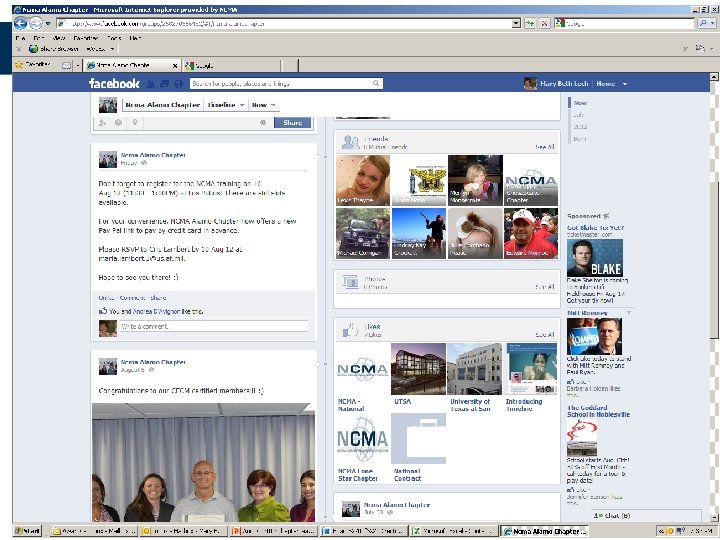720x540 pixels.
Task: Click the green Refresh button
Action: click(530, 23)
